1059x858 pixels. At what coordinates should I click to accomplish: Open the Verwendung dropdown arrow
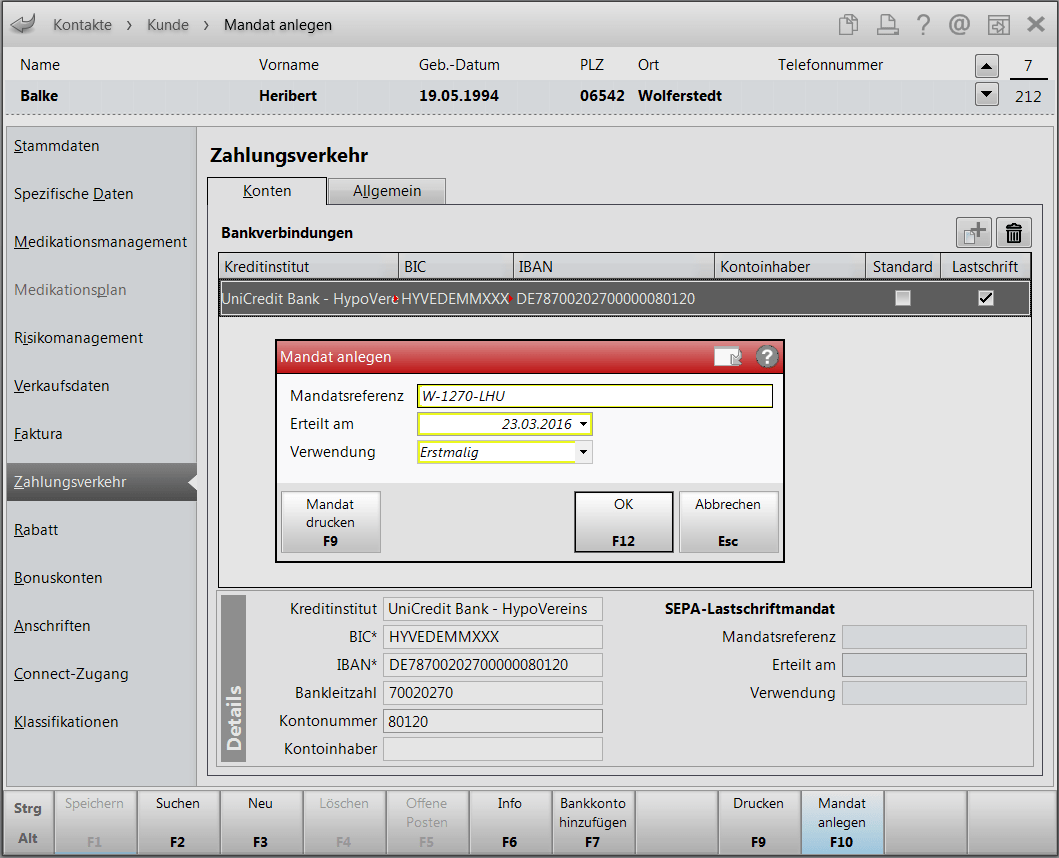(x=584, y=452)
